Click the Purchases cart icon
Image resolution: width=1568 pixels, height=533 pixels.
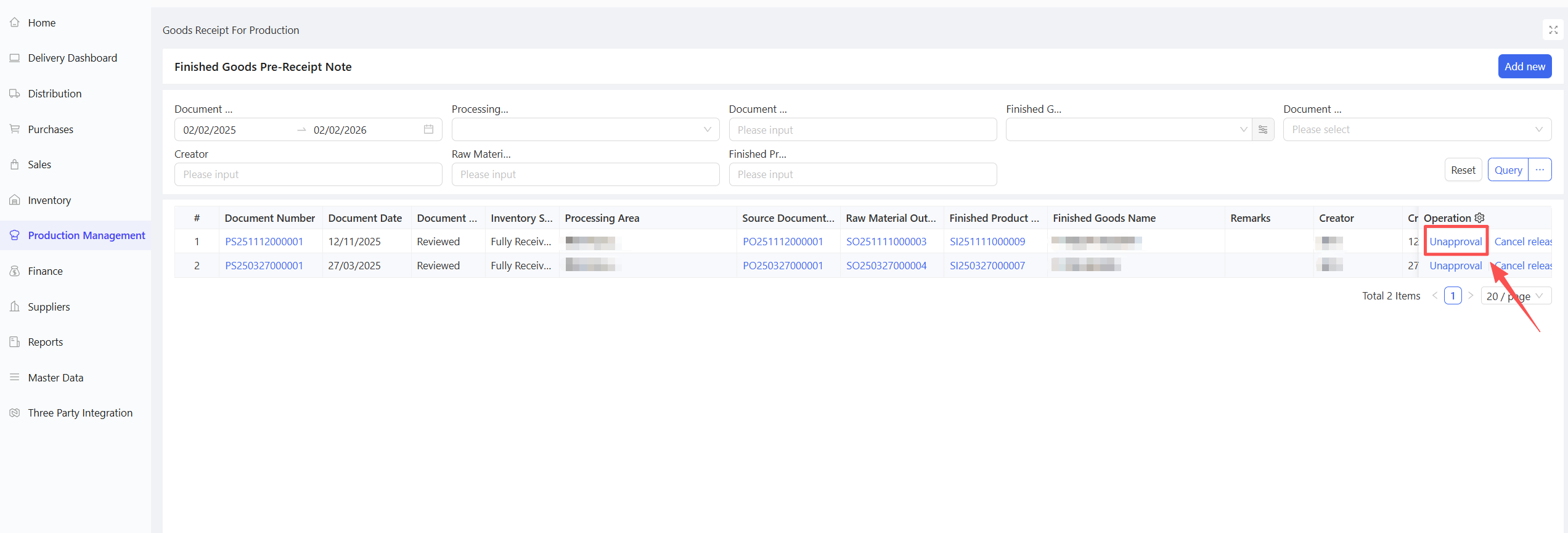pyautogui.click(x=15, y=129)
